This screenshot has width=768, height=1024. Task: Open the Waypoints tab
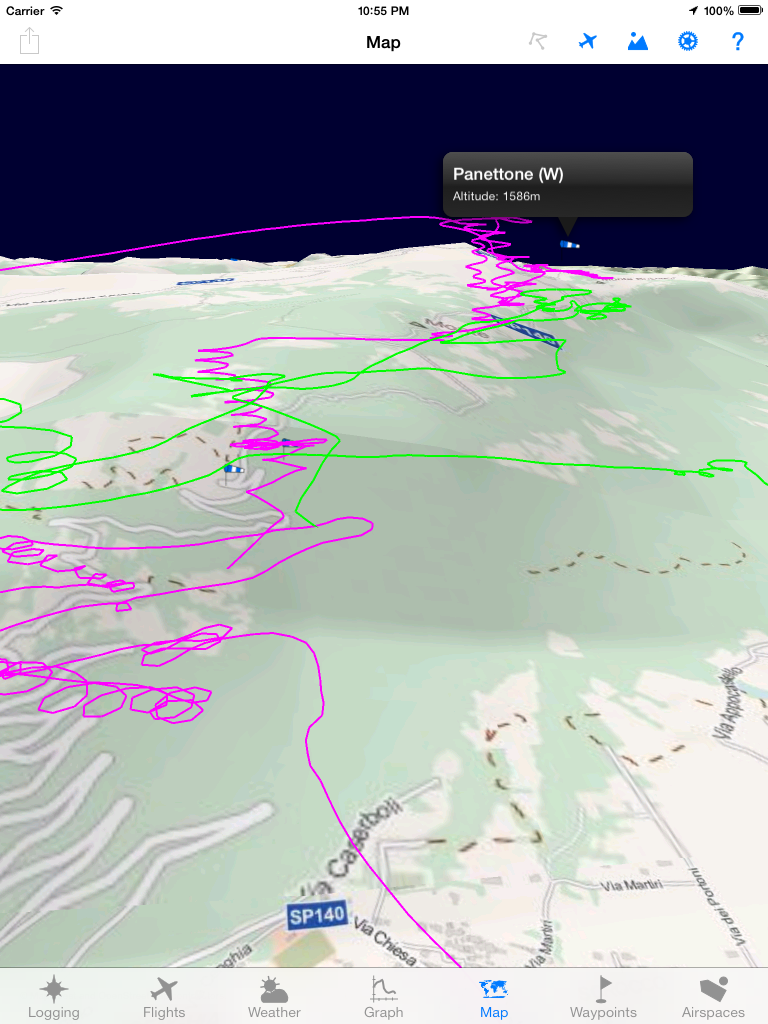coord(603,997)
